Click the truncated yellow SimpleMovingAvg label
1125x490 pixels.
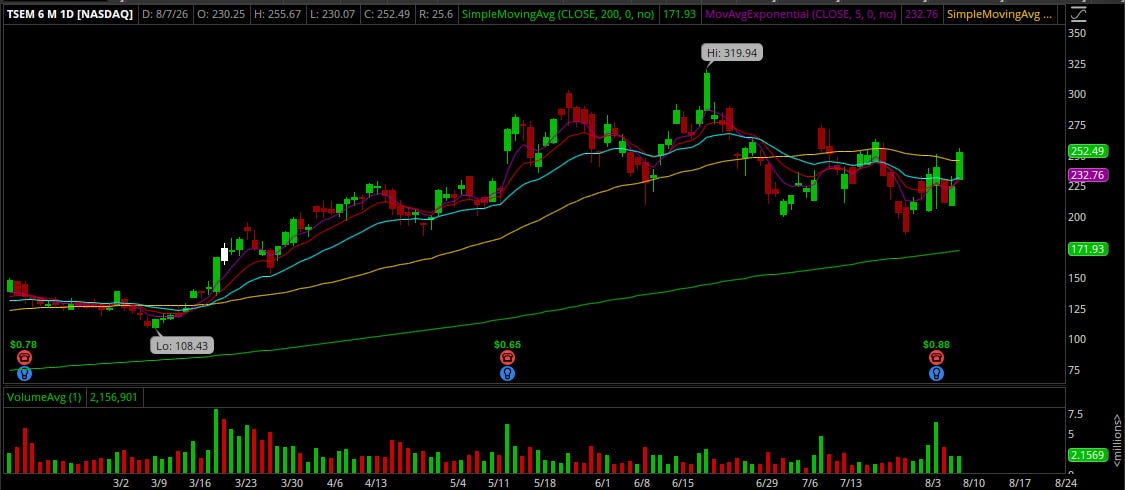pos(1000,14)
